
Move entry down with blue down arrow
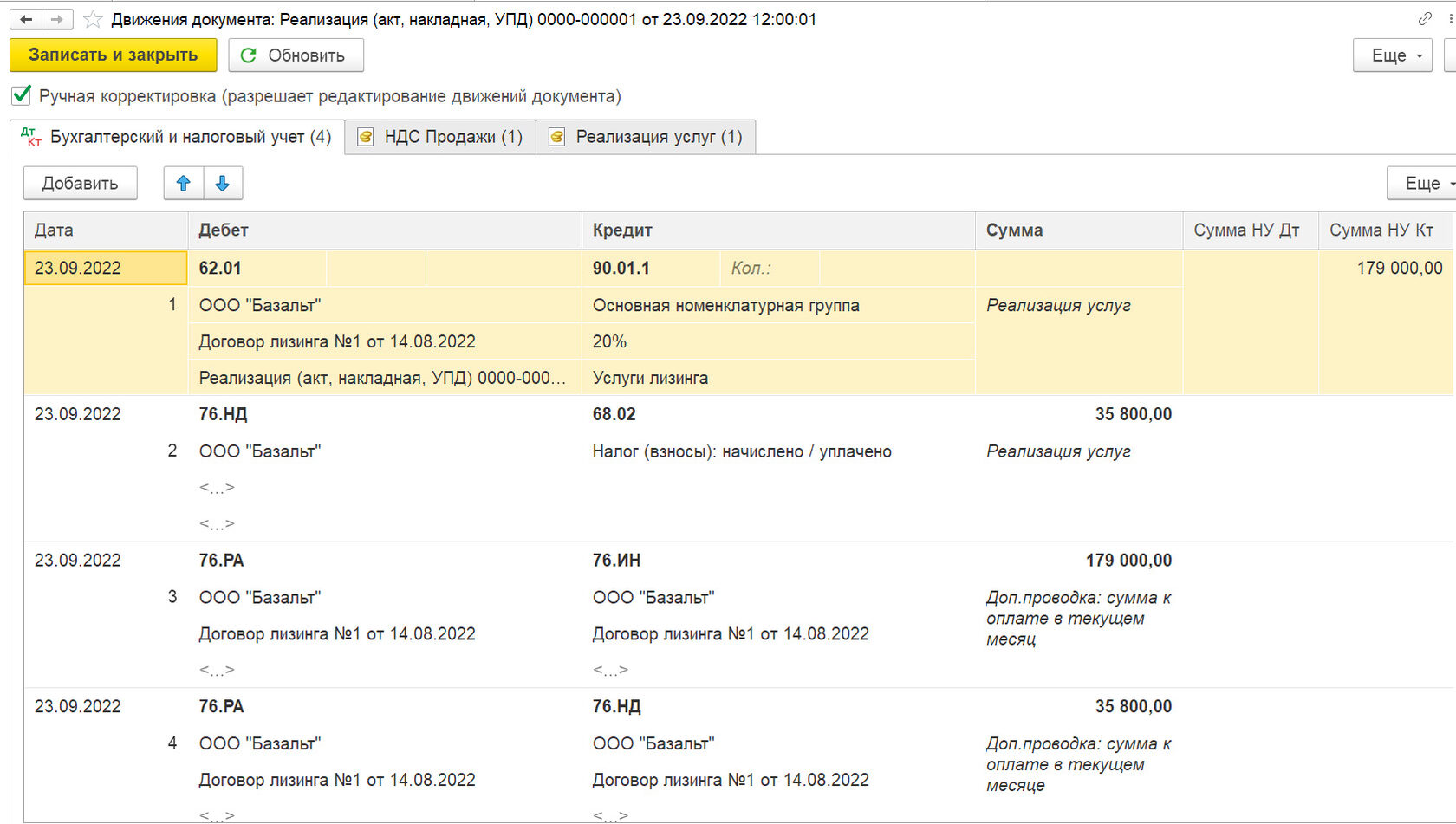pos(223,183)
